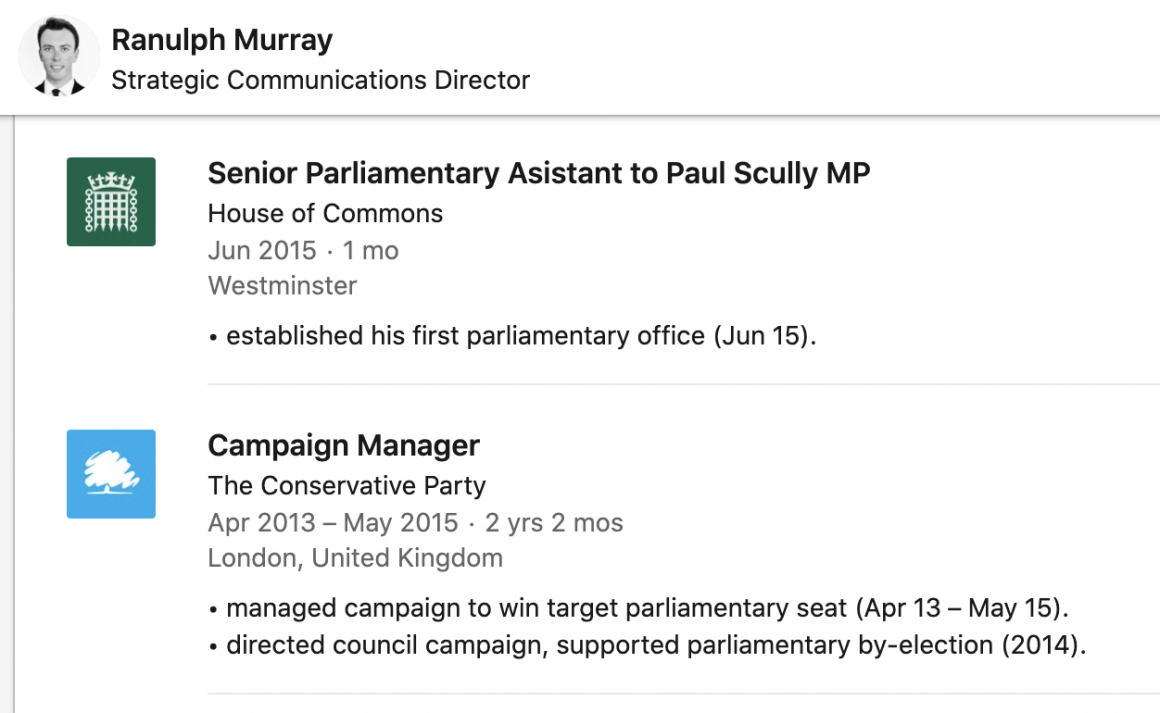
Task: Click the (2014) by-election year text
Action: pyautogui.click(x=1043, y=645)
